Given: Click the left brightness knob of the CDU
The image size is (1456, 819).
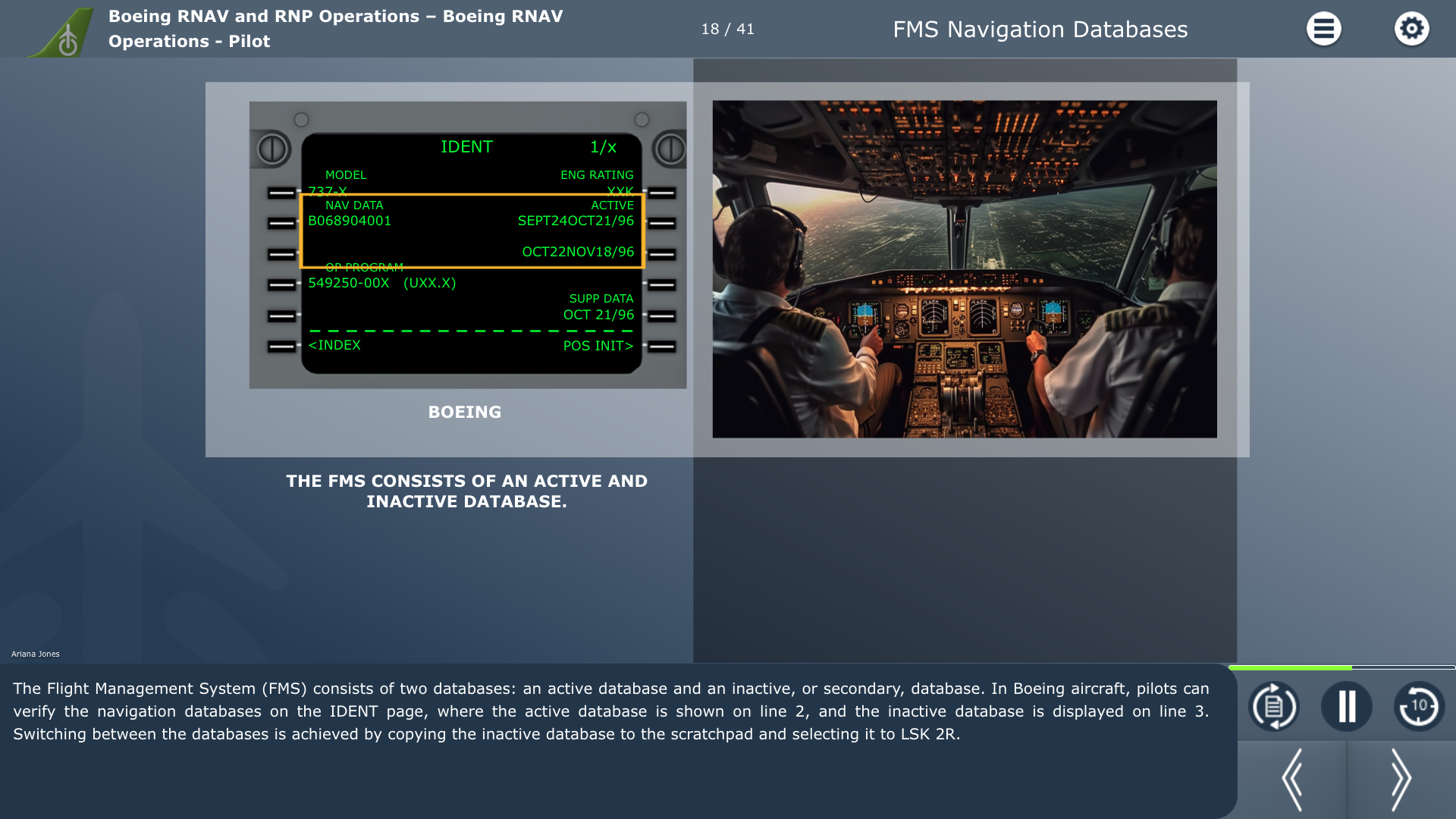Looking at the screenshot, I should 272,149.
